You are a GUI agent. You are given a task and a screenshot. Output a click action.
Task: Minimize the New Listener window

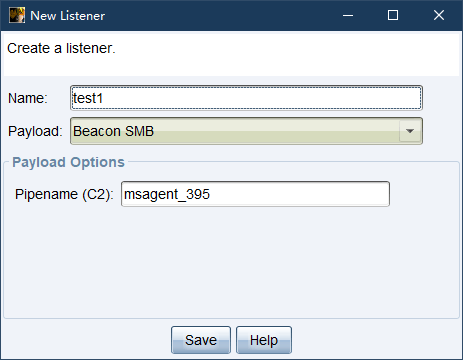pyautogui.click(x=348, y=15)
